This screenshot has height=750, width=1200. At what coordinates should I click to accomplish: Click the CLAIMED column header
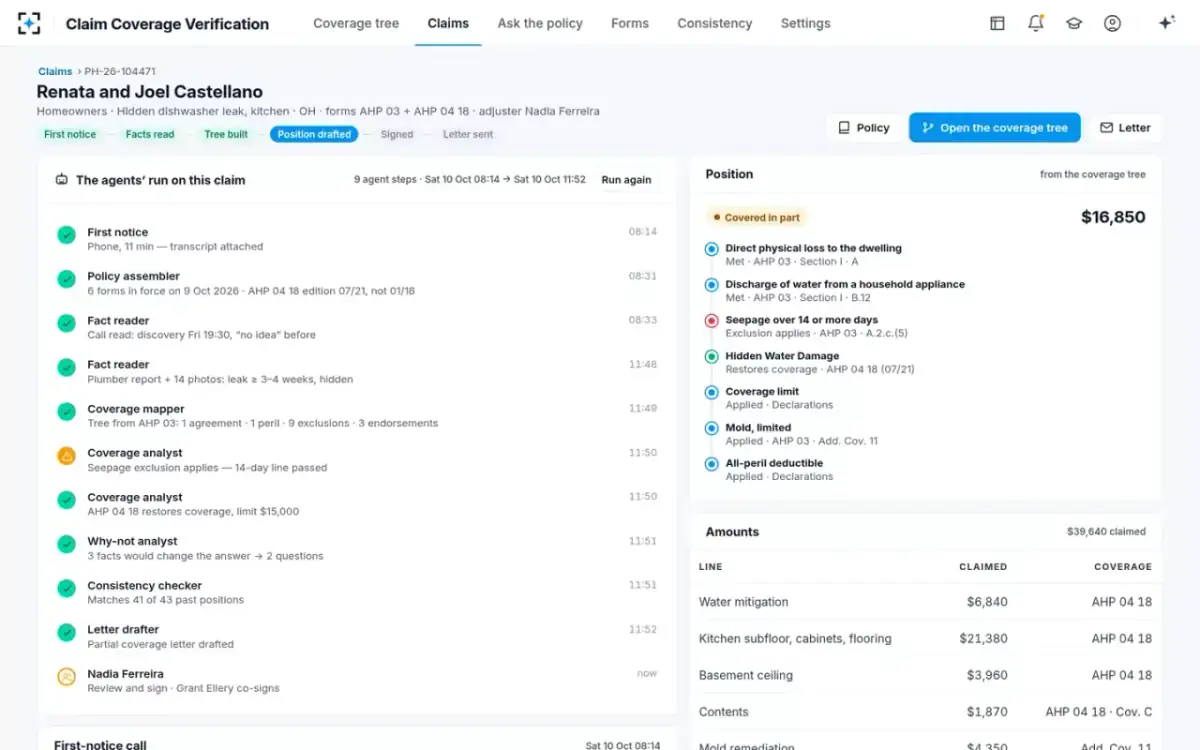[x=983, y=567]
